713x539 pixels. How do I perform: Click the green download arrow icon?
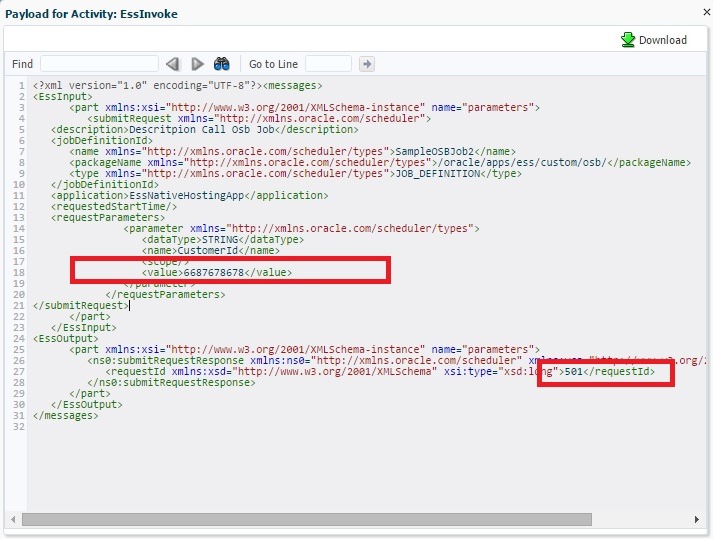628,40
